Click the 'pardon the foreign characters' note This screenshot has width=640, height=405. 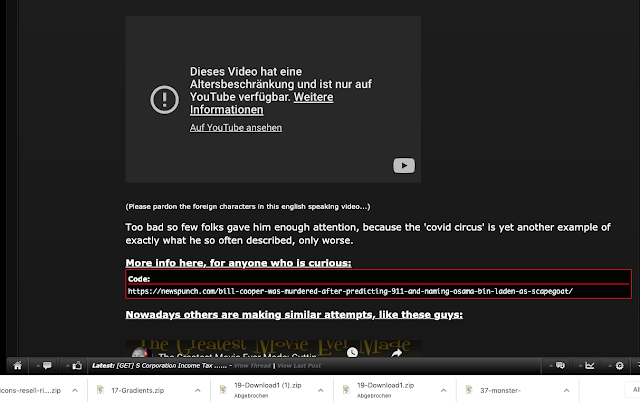click(x=248, y=207)
